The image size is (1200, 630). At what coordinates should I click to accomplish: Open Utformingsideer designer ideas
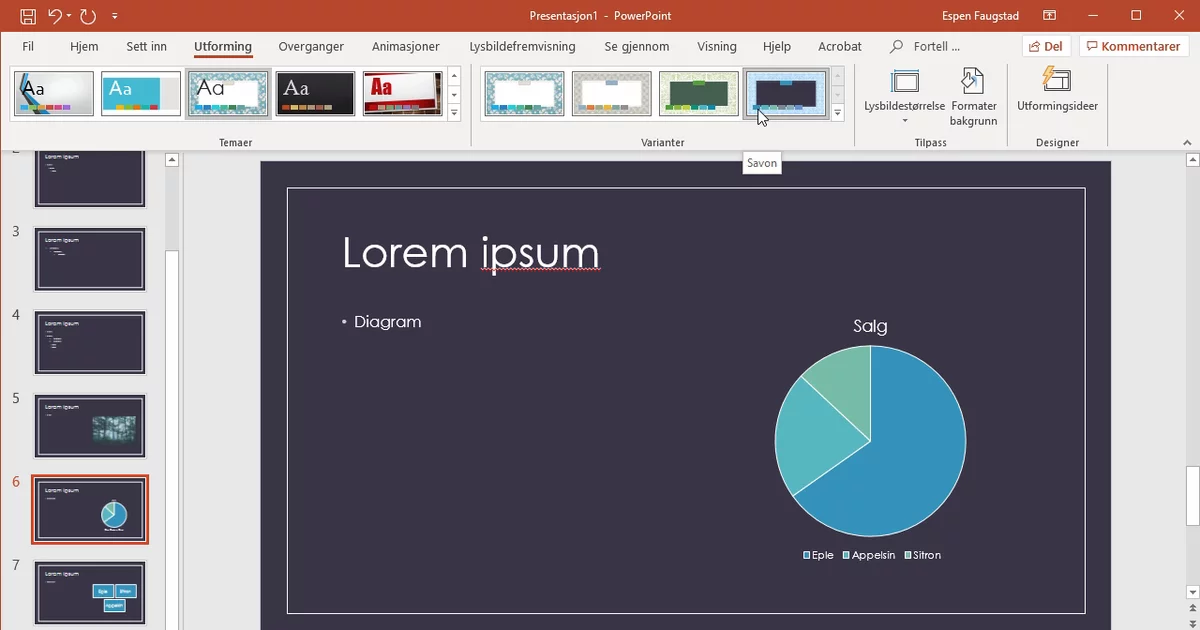point(1057,90)
